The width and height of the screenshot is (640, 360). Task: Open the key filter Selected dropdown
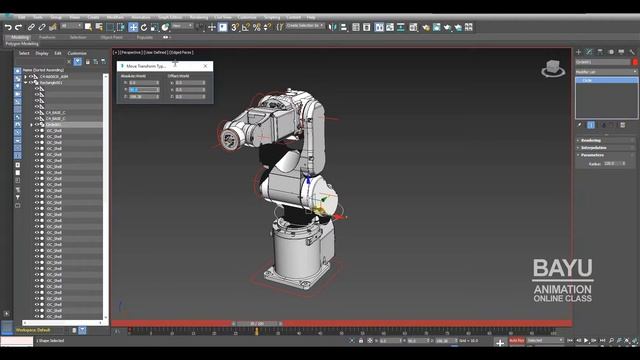[x=545, y=340]
